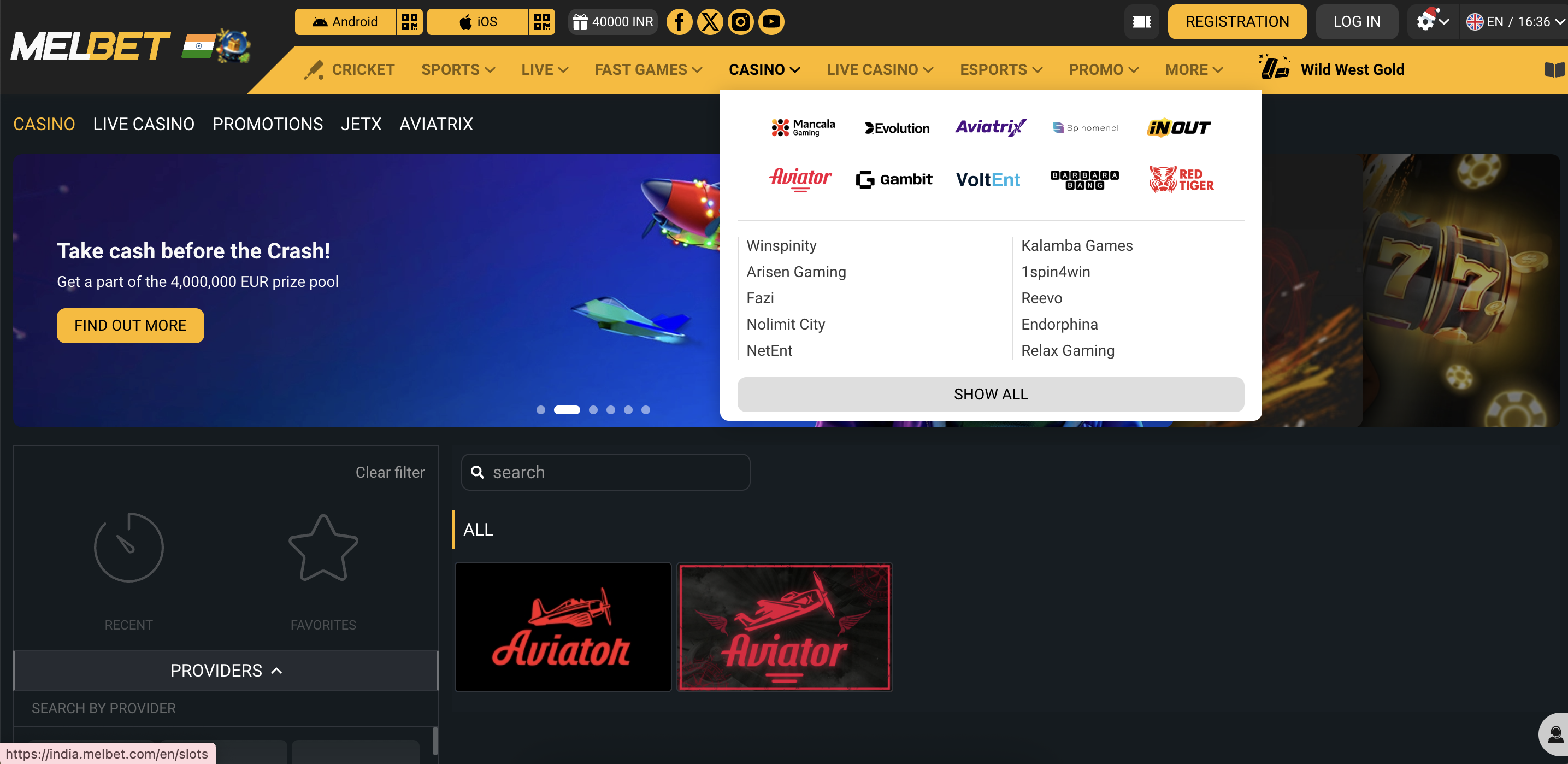
Task: Open the YouTube social icon
Action: pyautogui.click(x=771, y=22)
